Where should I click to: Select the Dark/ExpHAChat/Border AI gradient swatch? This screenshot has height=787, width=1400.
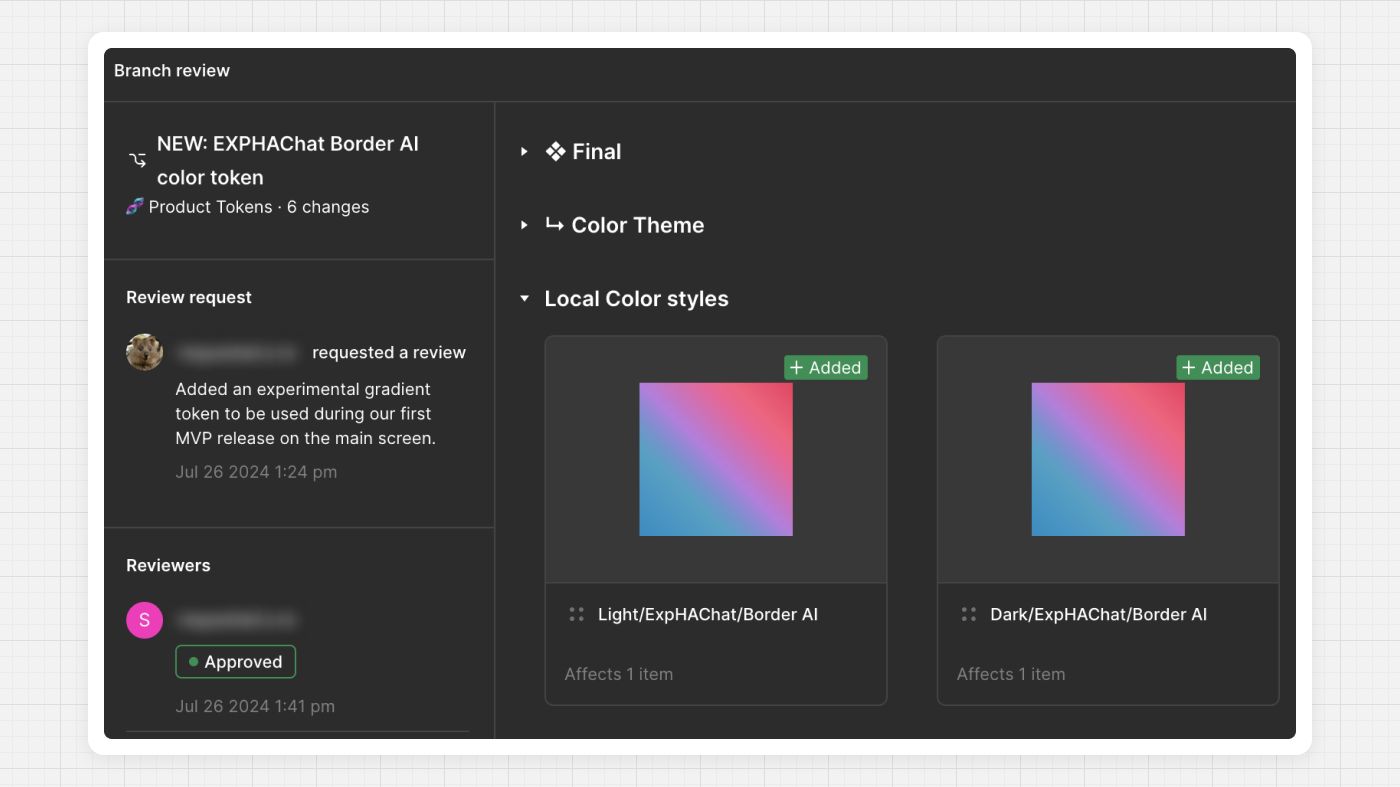click(1108, 459)
